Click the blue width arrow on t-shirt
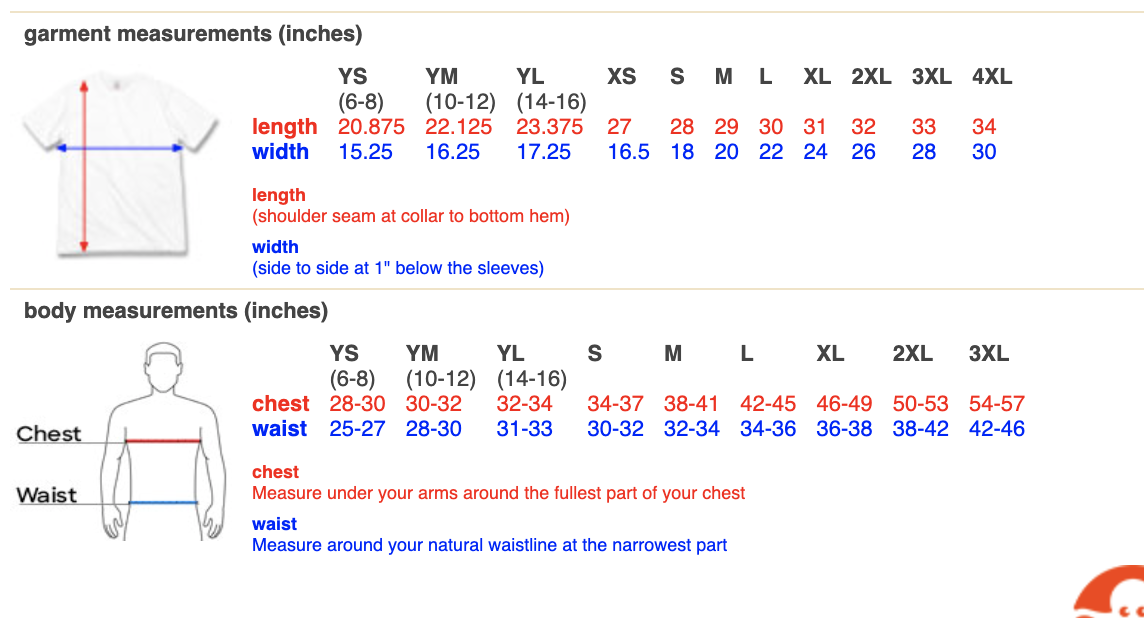 coord(120,148)
